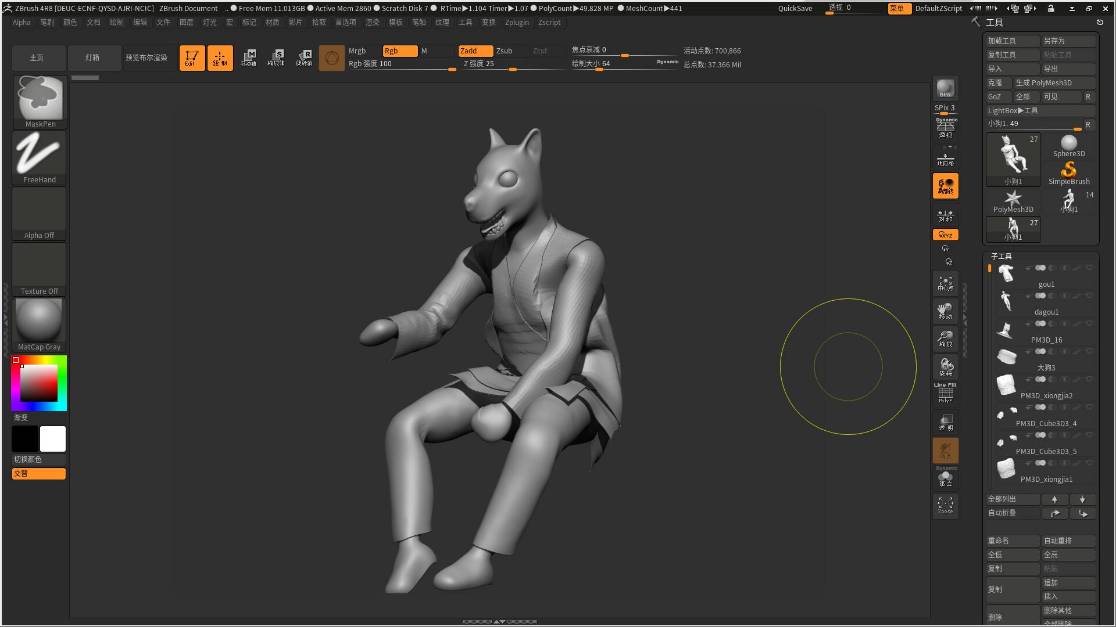Open the menu left of Zplugin
Screen dimensions: 1116x627
[488, 23]
